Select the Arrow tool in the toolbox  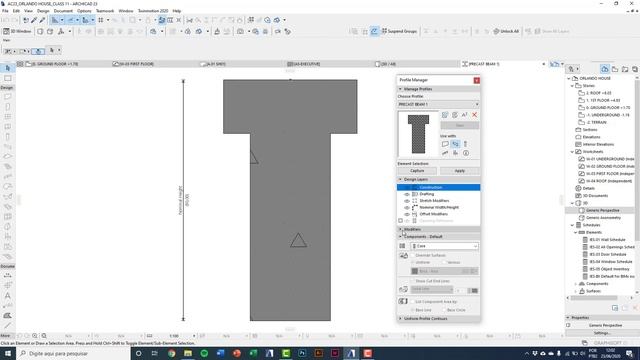(x=7, y=68)
